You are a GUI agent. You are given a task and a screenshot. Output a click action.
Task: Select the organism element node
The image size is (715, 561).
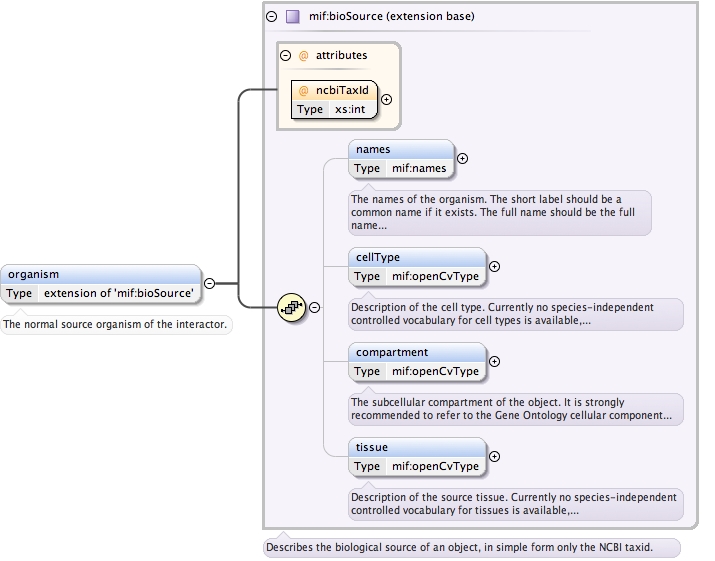[100, 274]
